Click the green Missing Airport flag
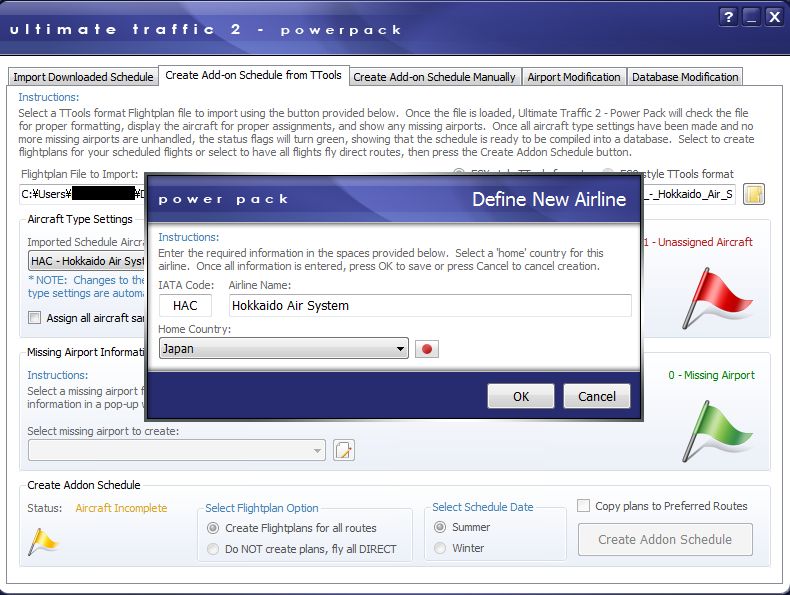 pos(716,431)
